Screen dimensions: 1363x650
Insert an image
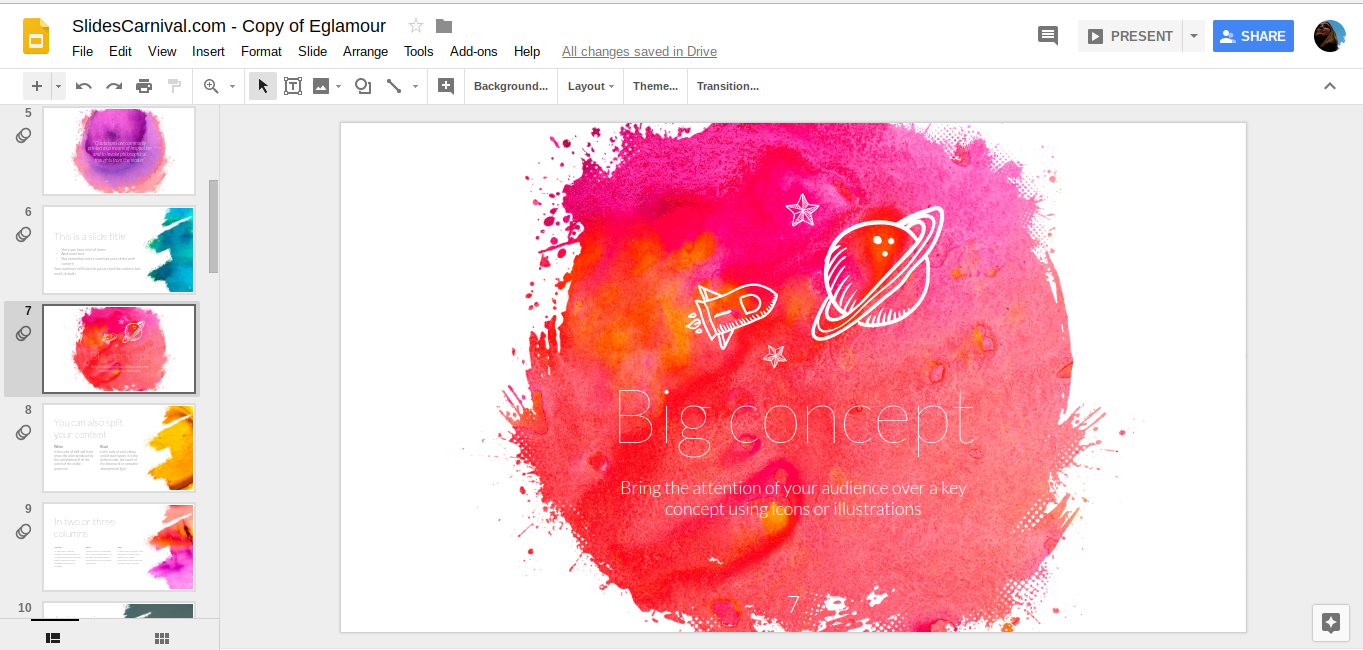click(x=321, y=86)
